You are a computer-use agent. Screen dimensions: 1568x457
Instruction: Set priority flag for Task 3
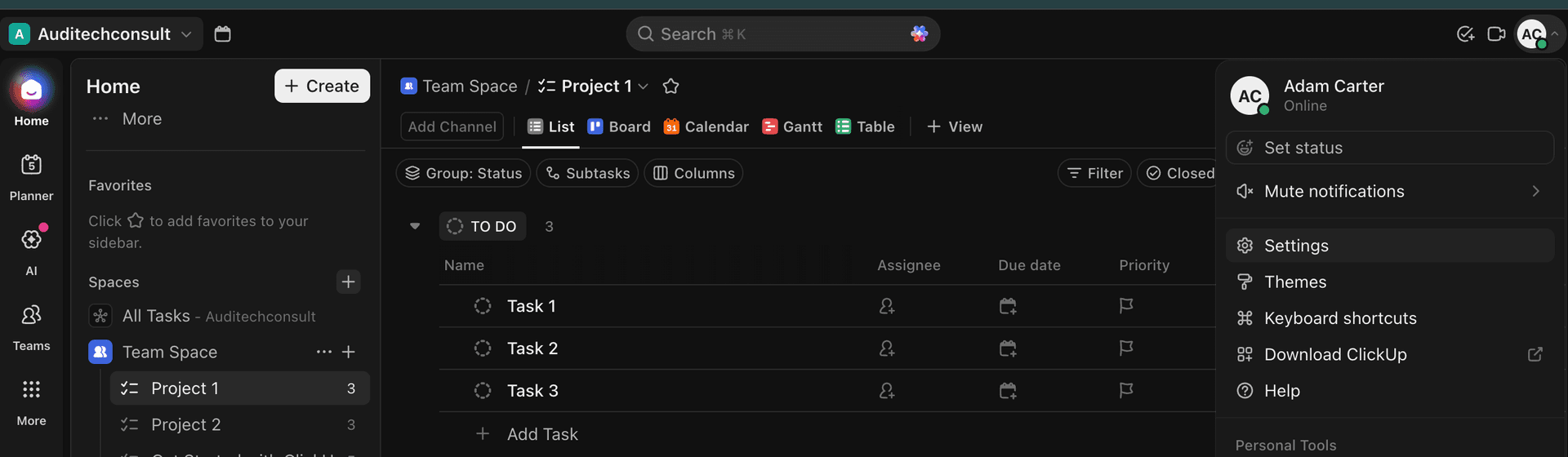click(x=1126, y=391)
